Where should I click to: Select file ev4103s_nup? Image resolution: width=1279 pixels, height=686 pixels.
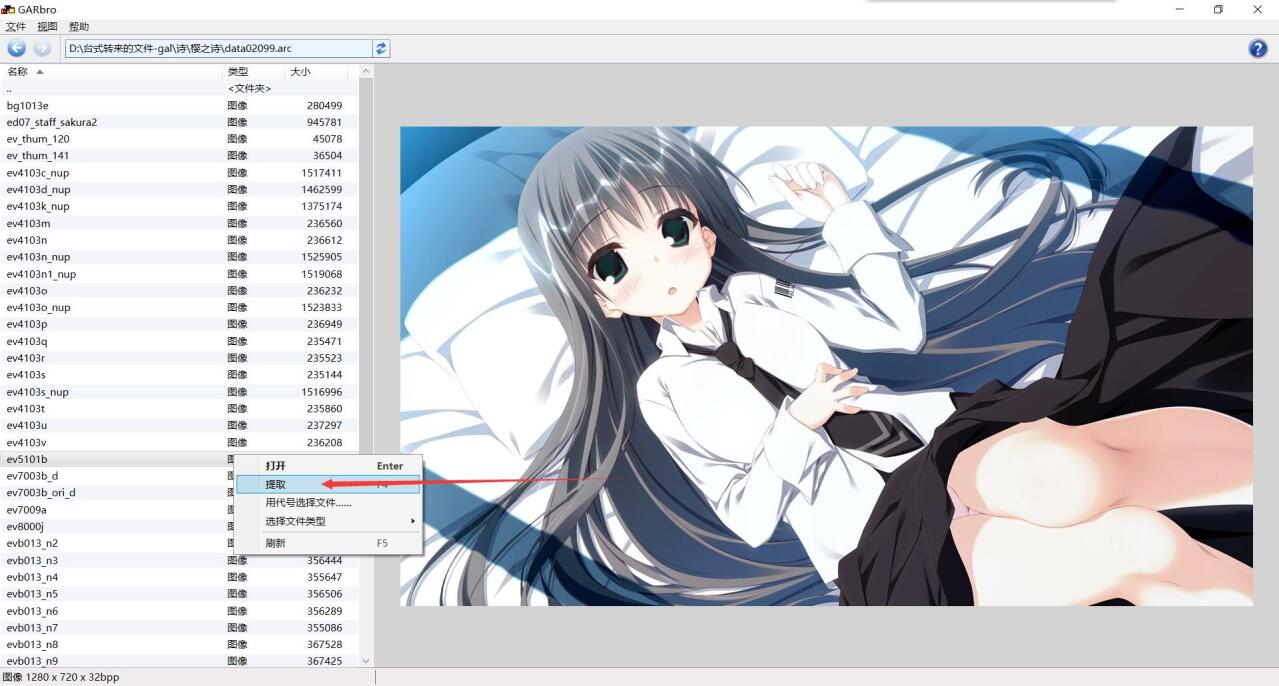pyautogui.click(x=179, y=392)
